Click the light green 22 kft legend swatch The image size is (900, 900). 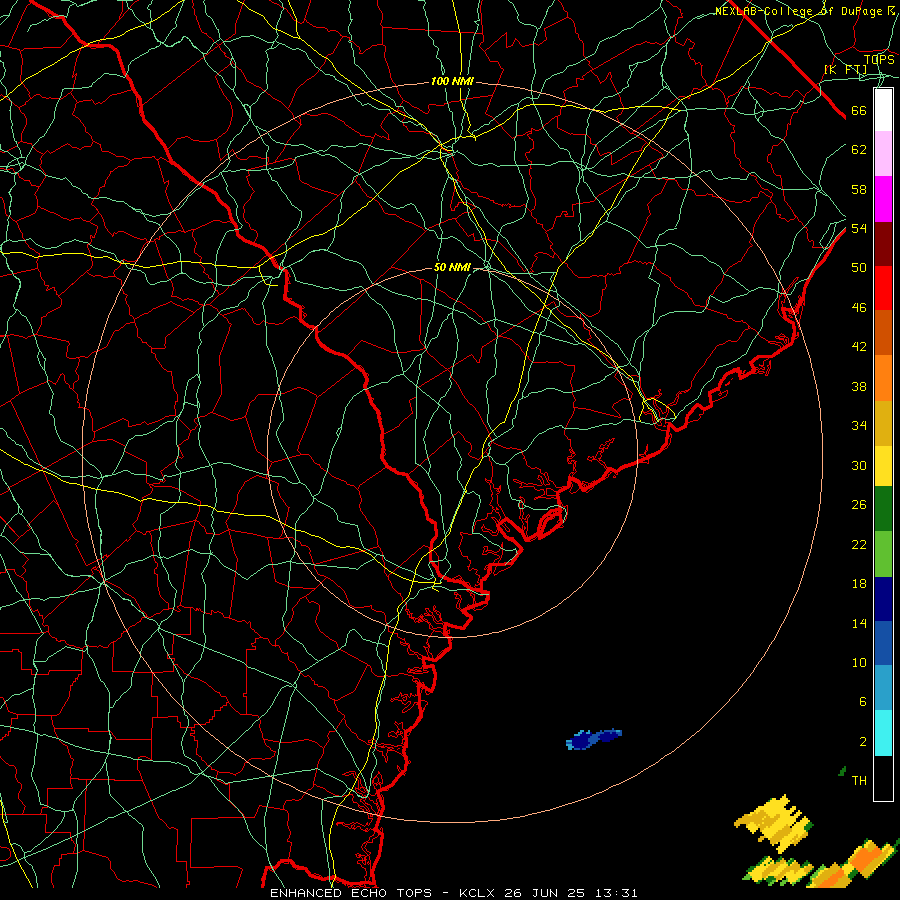point(883,554)
